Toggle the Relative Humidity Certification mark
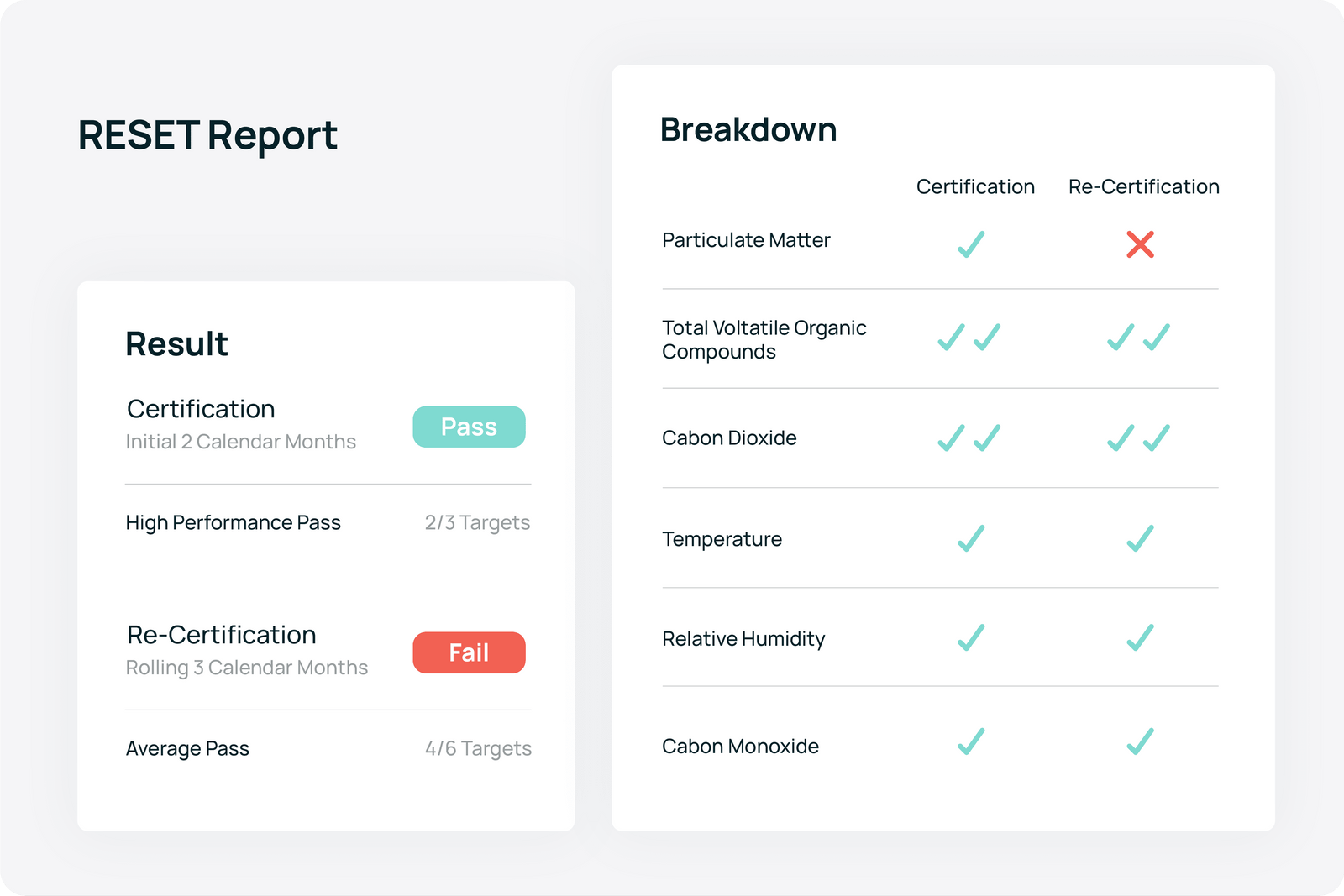The height and width of the screenshot is (896, 1344). [x=970, y=639]
